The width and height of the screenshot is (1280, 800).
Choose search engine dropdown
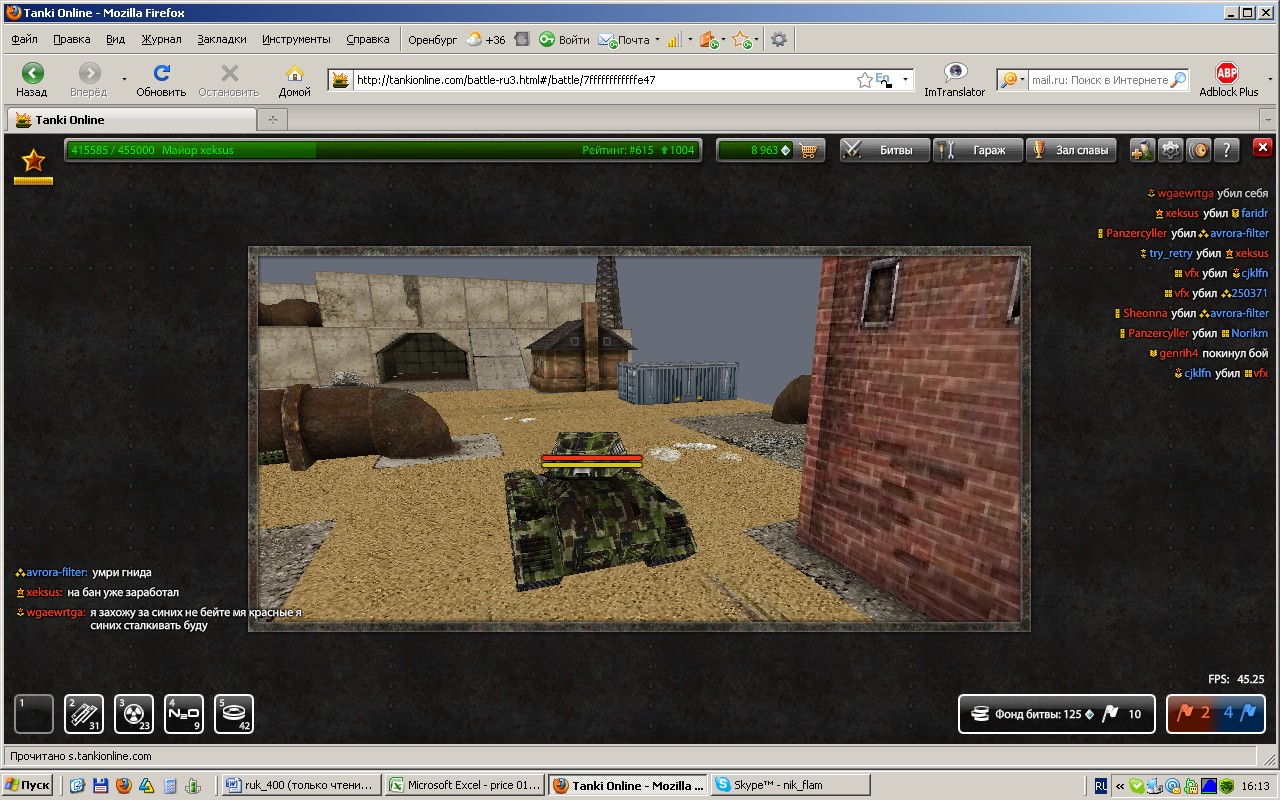point(1012,80)
